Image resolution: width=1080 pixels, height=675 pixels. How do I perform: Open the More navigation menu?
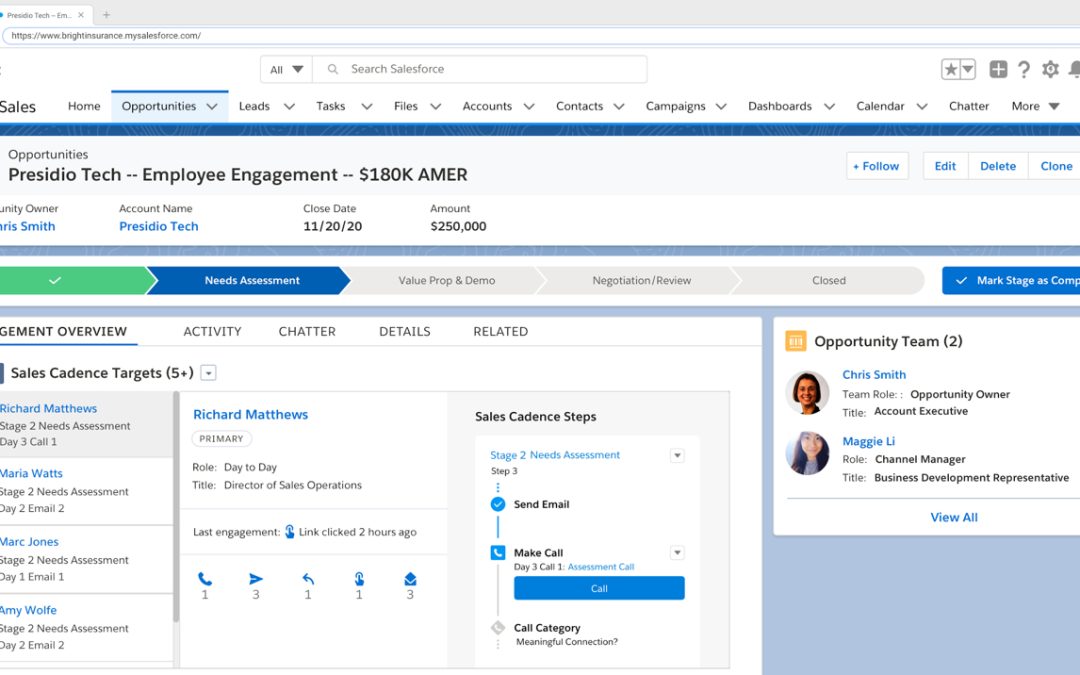tap(1035, 106)
